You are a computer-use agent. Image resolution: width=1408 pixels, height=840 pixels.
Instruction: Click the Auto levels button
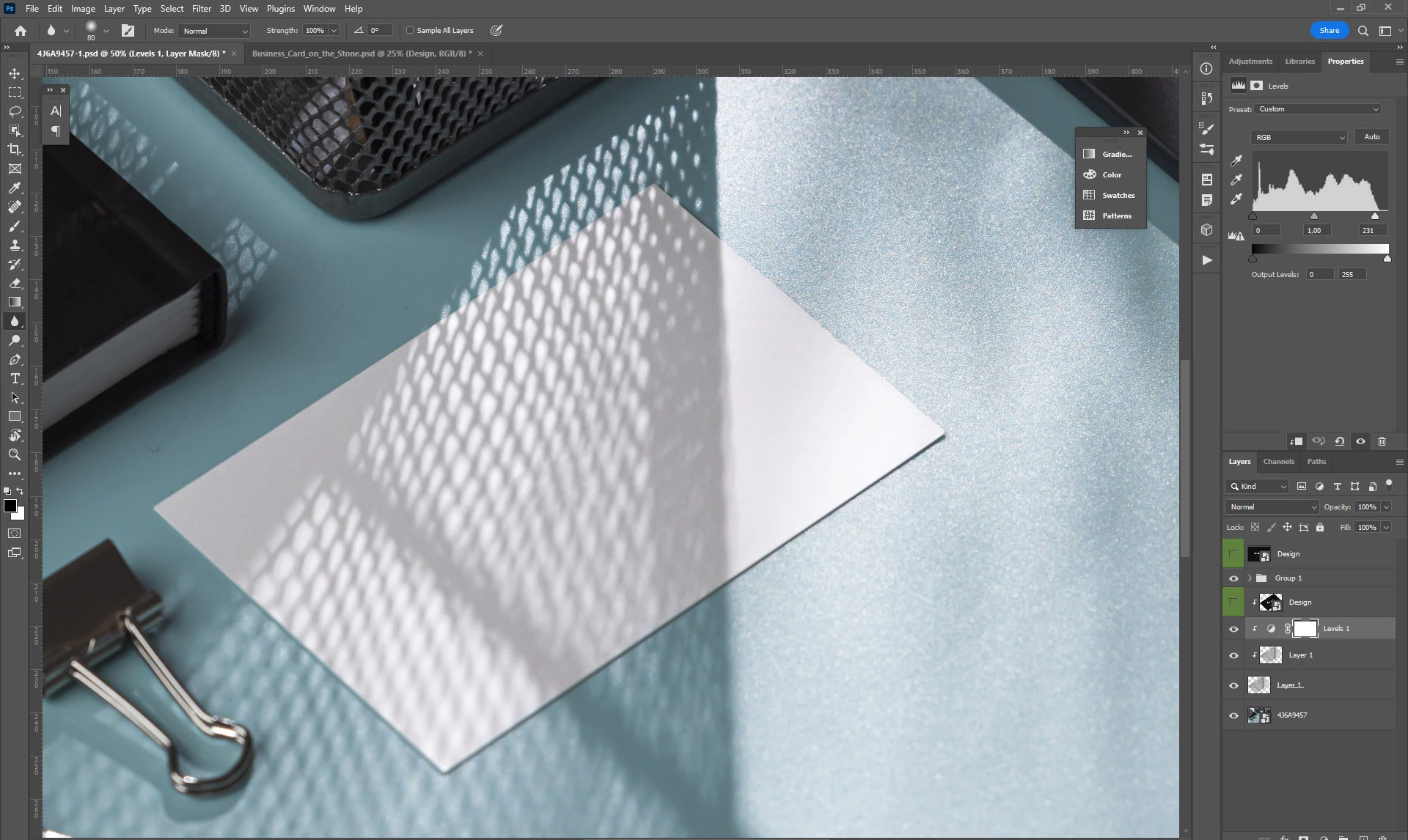click(x=1371, y=137)
